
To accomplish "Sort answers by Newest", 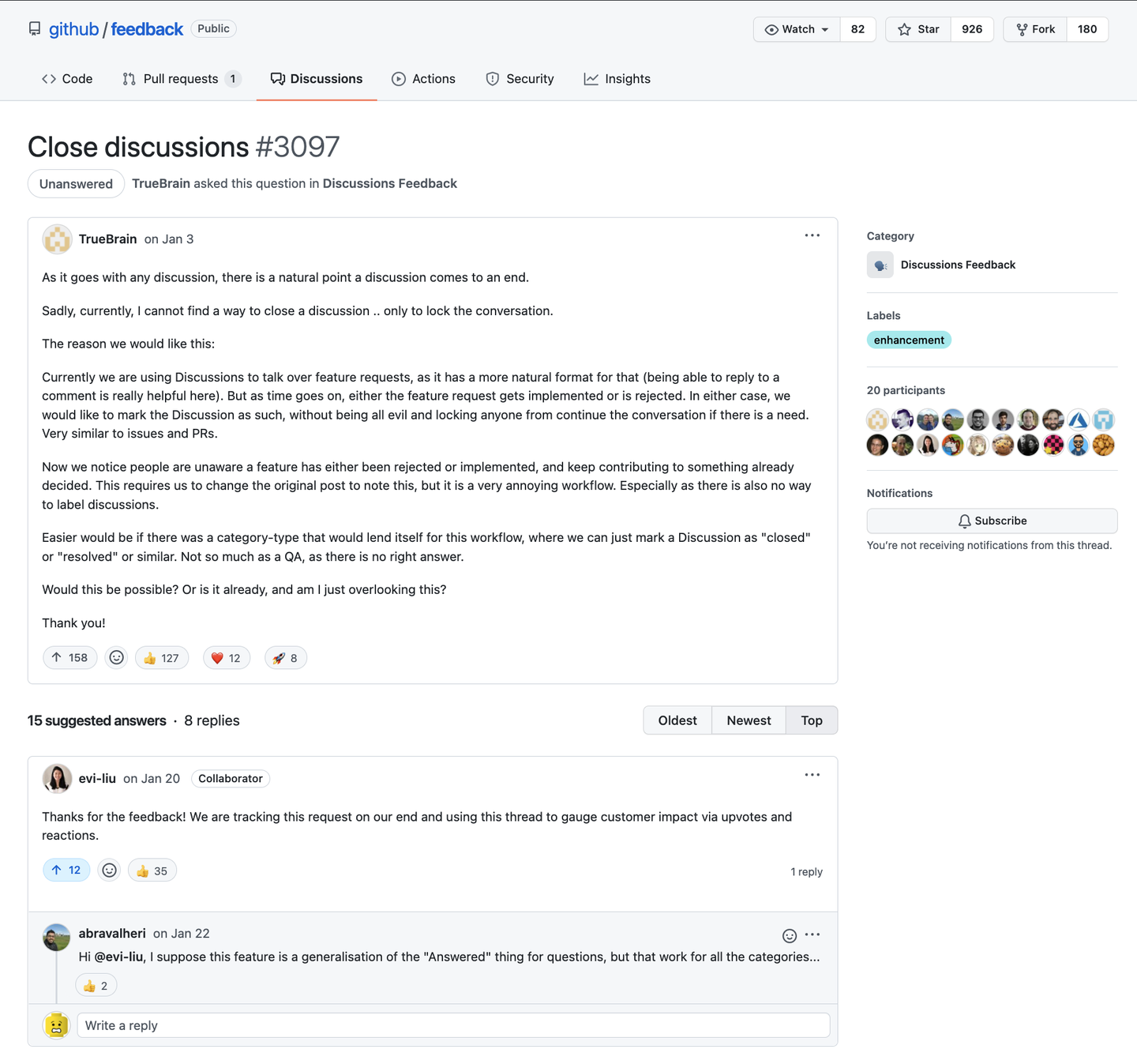I will [749, 720].
